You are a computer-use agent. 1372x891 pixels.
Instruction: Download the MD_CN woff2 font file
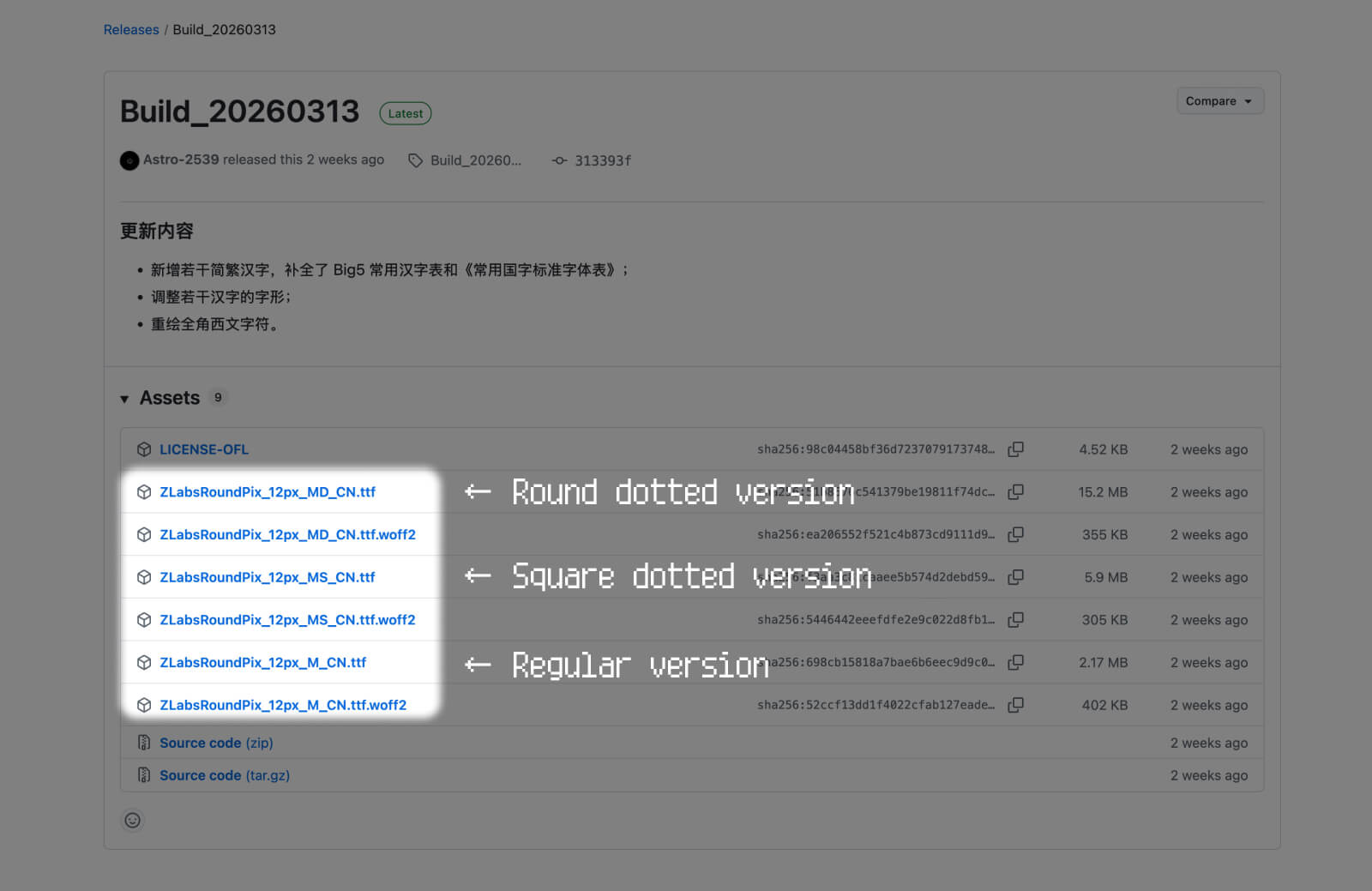[x=288, y=533]
